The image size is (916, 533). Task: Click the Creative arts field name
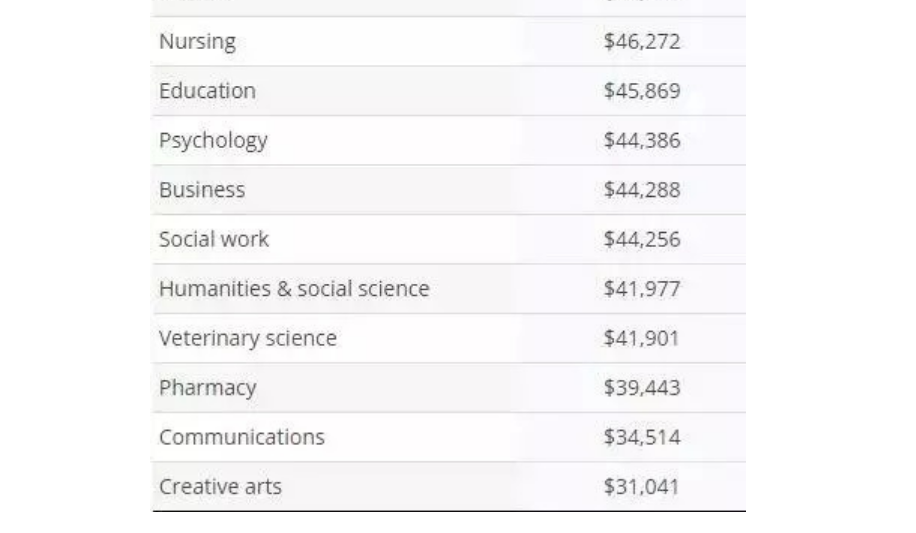220,487
